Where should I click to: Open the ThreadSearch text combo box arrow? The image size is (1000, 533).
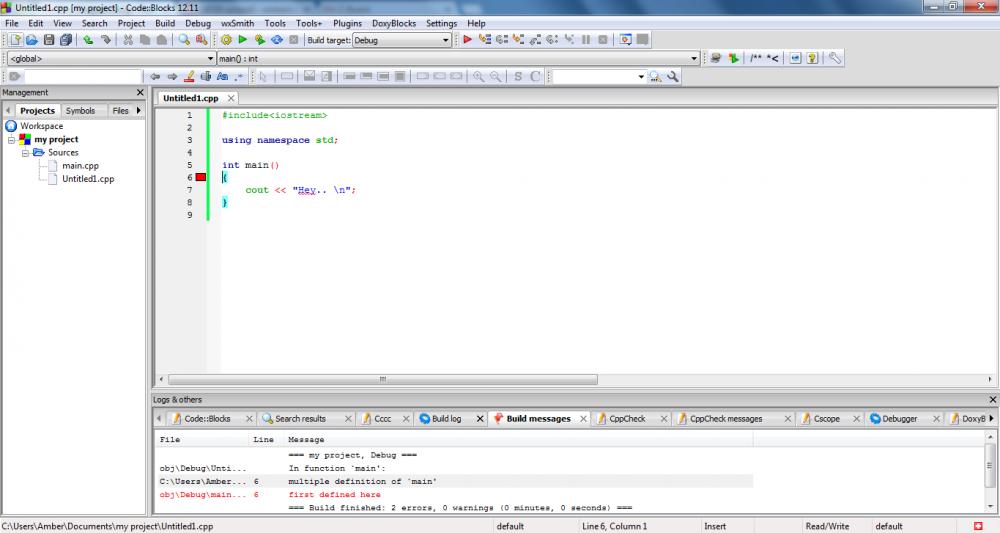point(641,77)
